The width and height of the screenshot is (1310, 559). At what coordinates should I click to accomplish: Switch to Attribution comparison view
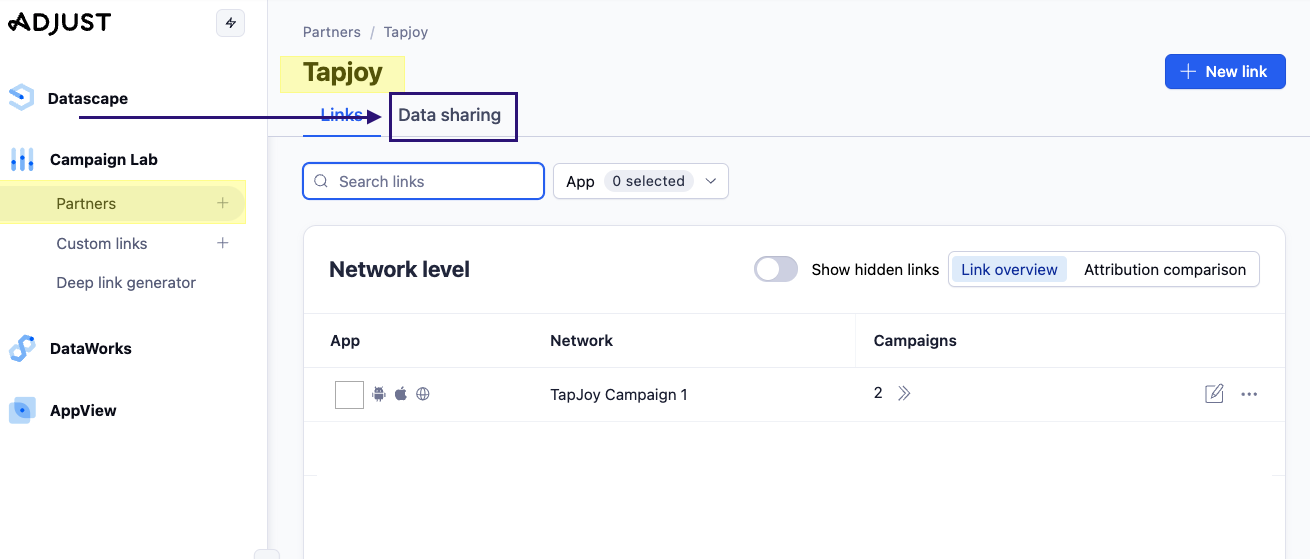pyautogui.click(x=1165, y=269)
